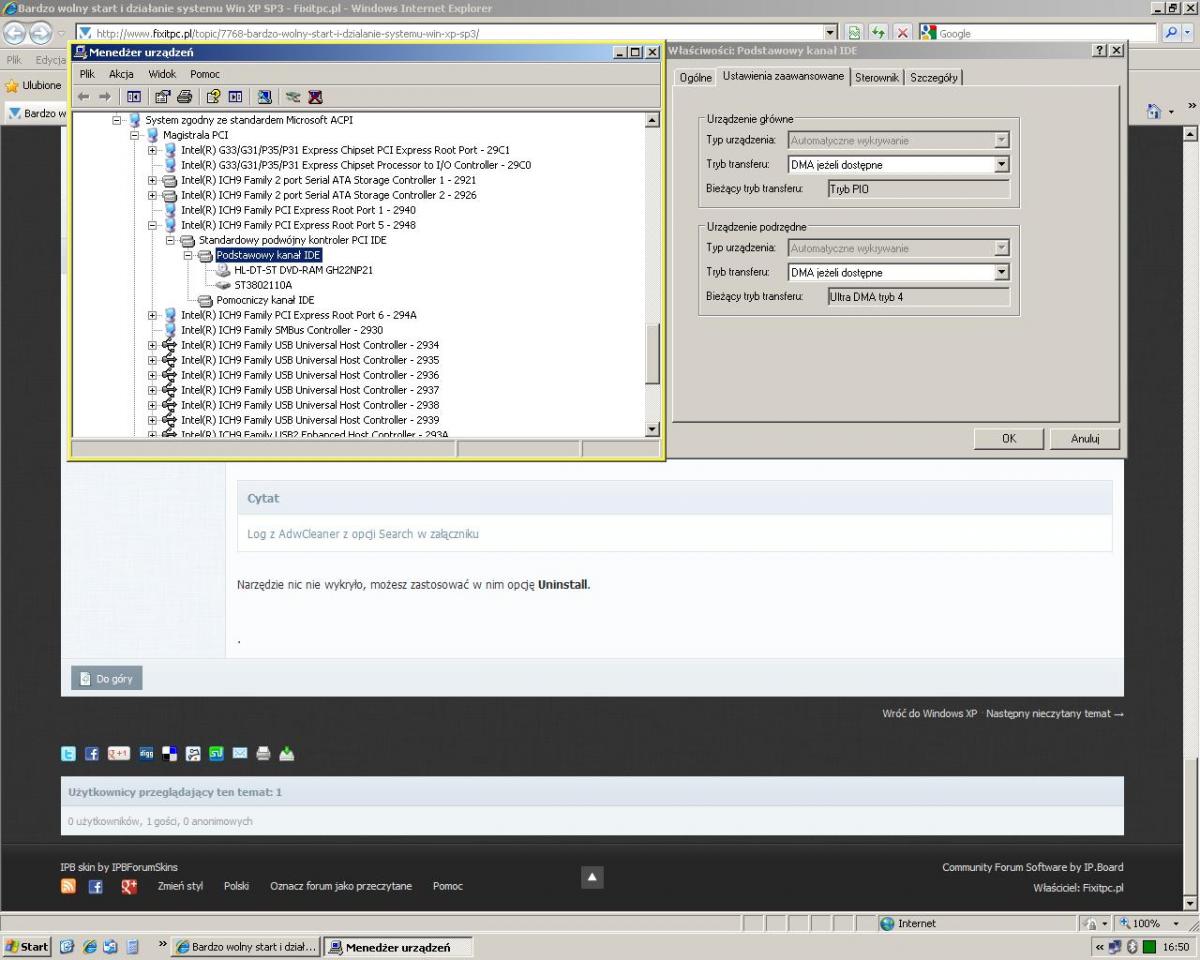Click the Google+ icon in the footer
Viewport: 1200px width, 960px height.
coord(129,886)
